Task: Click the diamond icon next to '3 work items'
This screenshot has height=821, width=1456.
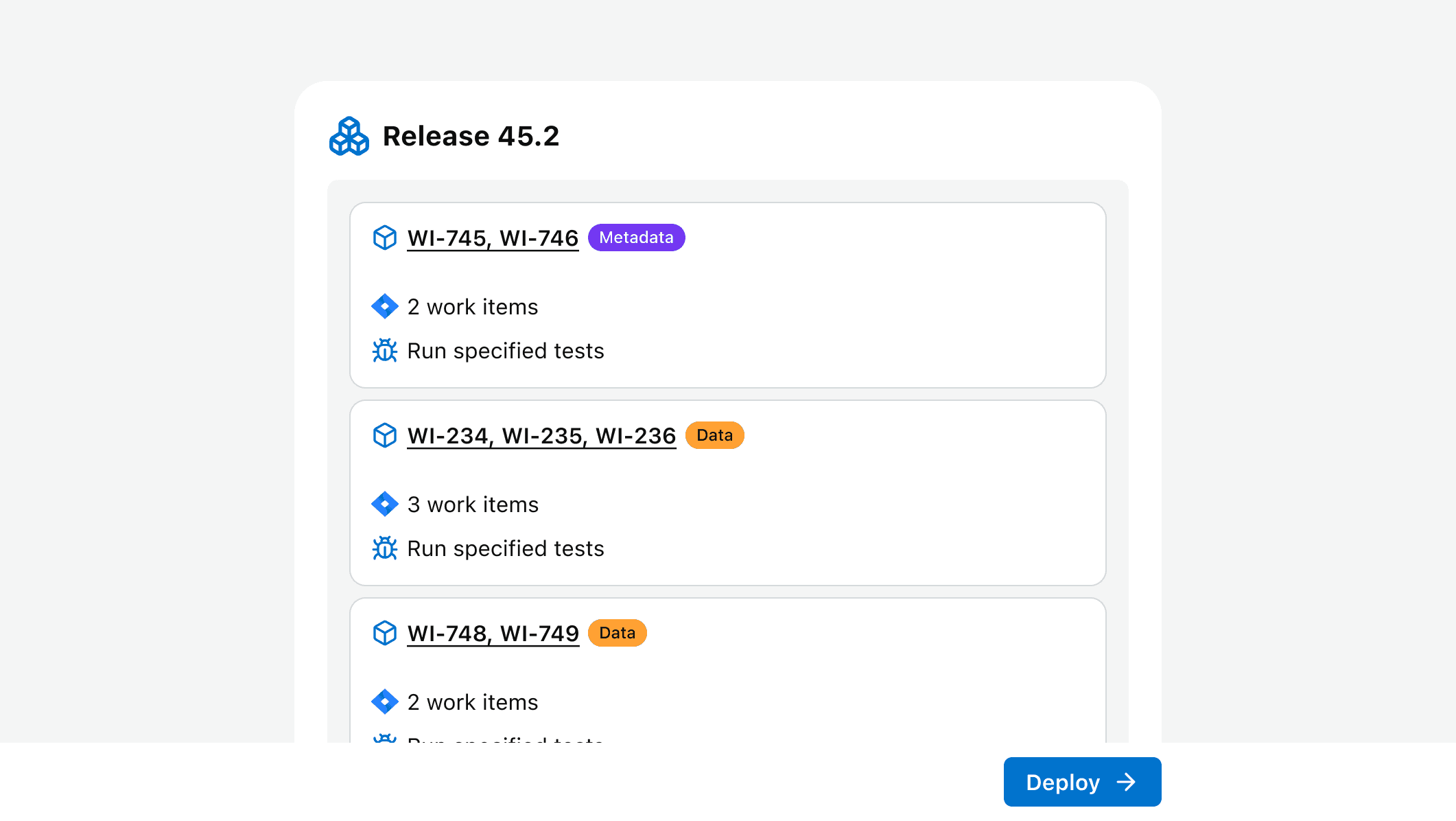Action: [384, 504]
